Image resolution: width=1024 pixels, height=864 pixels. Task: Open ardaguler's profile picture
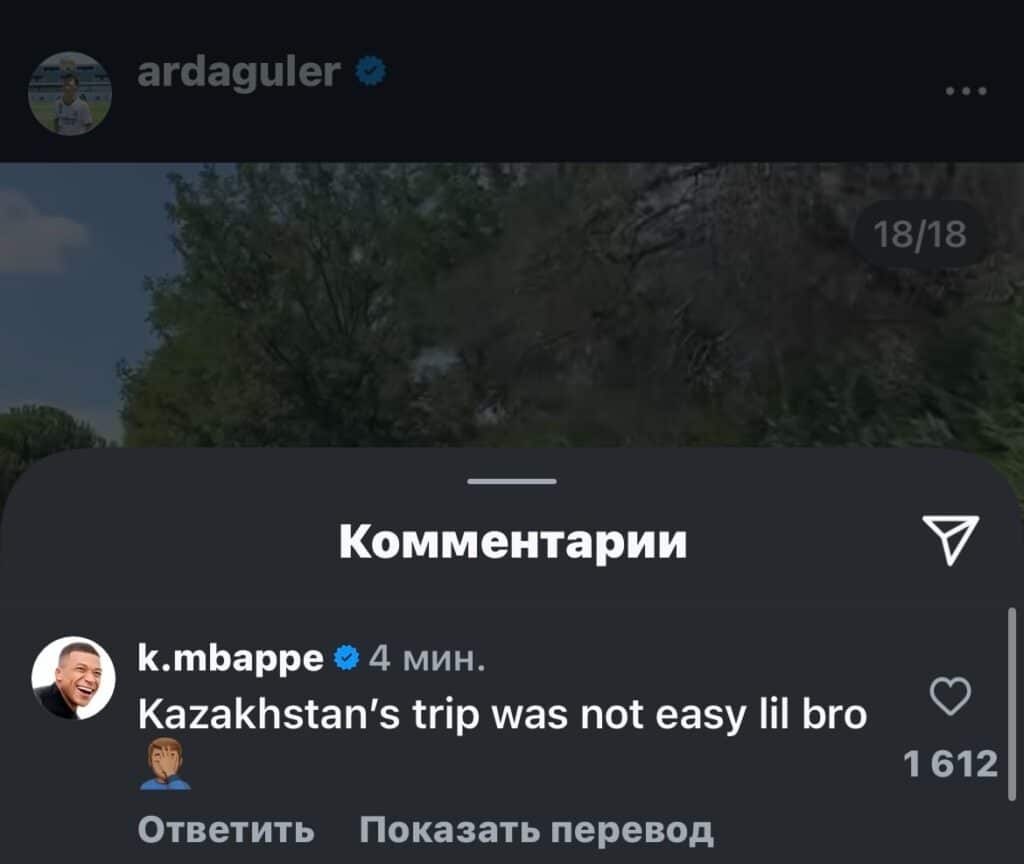pos(70,93)
